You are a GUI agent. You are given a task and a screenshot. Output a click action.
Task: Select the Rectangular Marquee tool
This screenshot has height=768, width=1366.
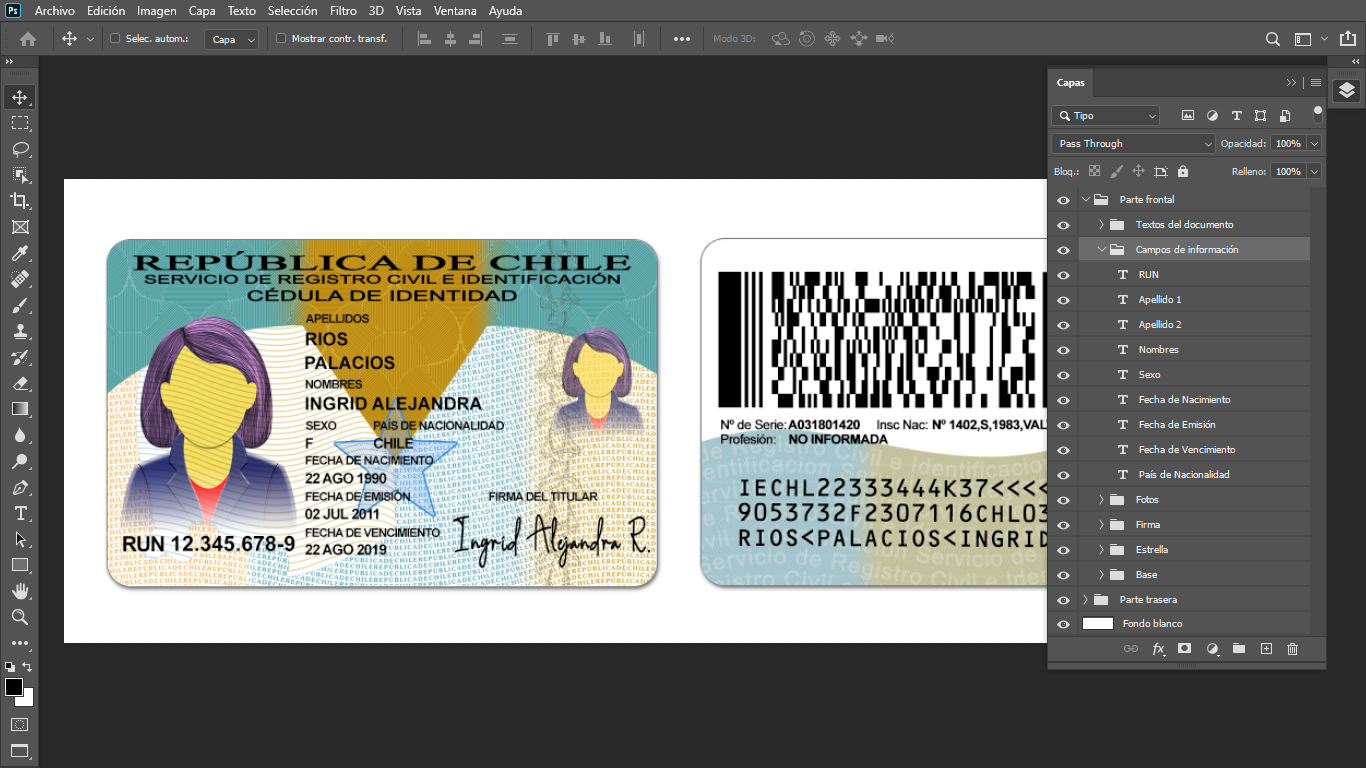click(x=19, y=123)
